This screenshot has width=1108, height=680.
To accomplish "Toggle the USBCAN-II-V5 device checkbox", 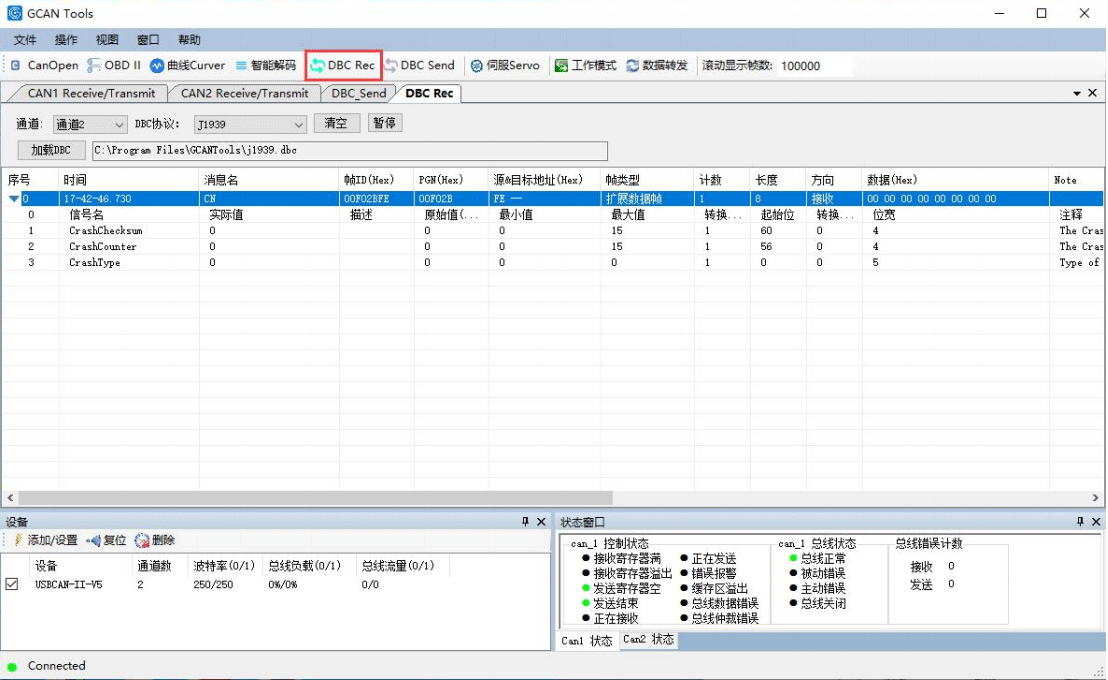I will pos(12,585).
